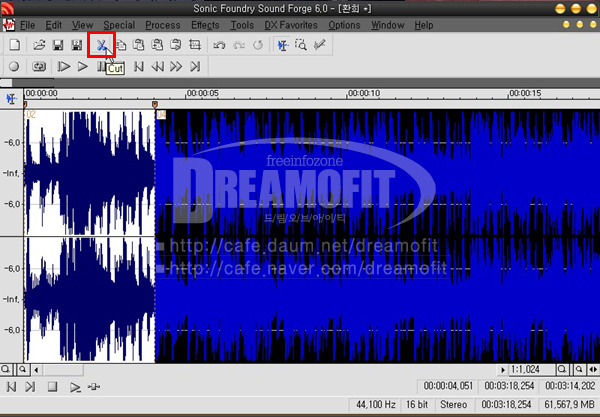This screenshot has height=417, width=600.
Task: Click the Sound Forge title bar icon
Action: [7, 8]
